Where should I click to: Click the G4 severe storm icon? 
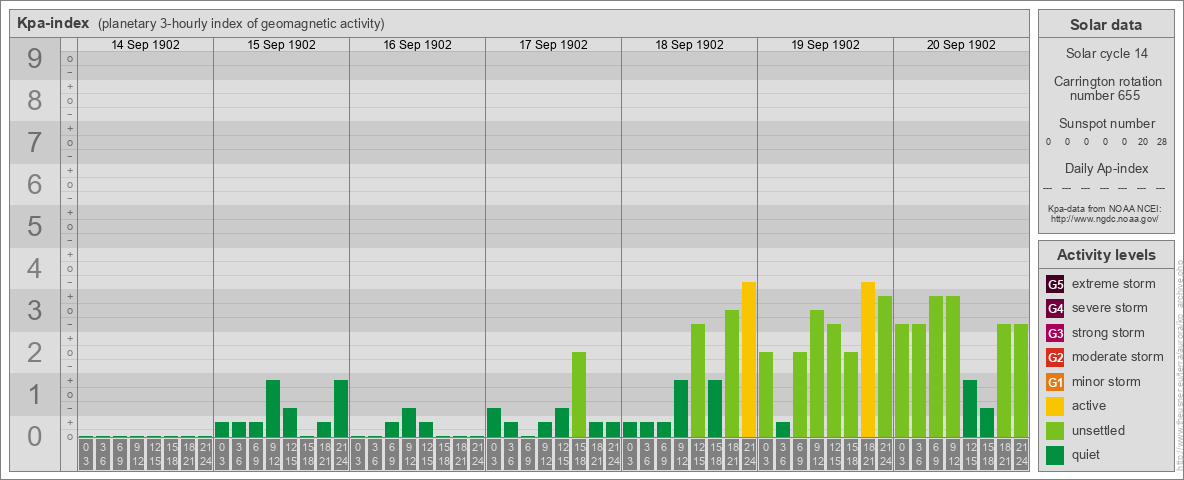[x=1055, y=308]
